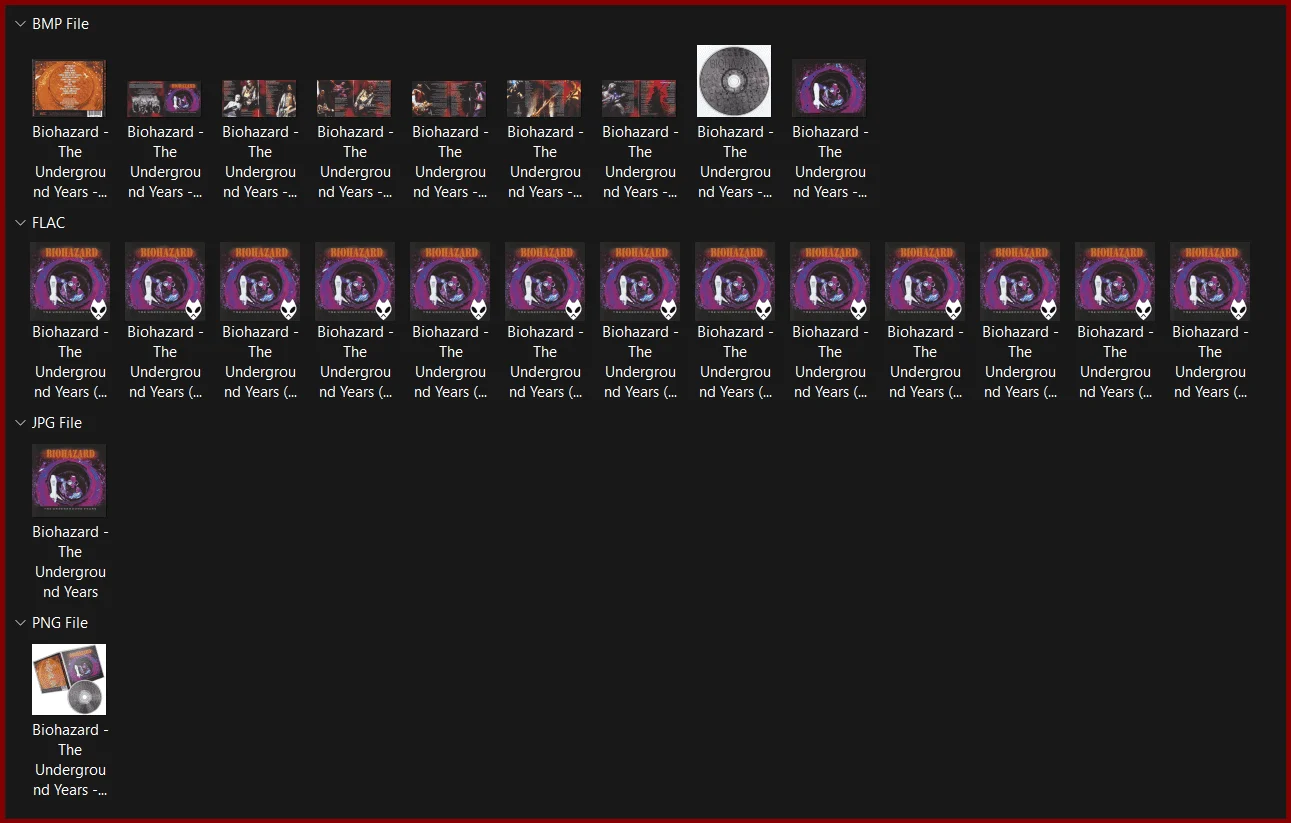Select BMP booklet spread with band group photo
The height and width of the screenshot is (823, 1291).
tap(164, 99)
